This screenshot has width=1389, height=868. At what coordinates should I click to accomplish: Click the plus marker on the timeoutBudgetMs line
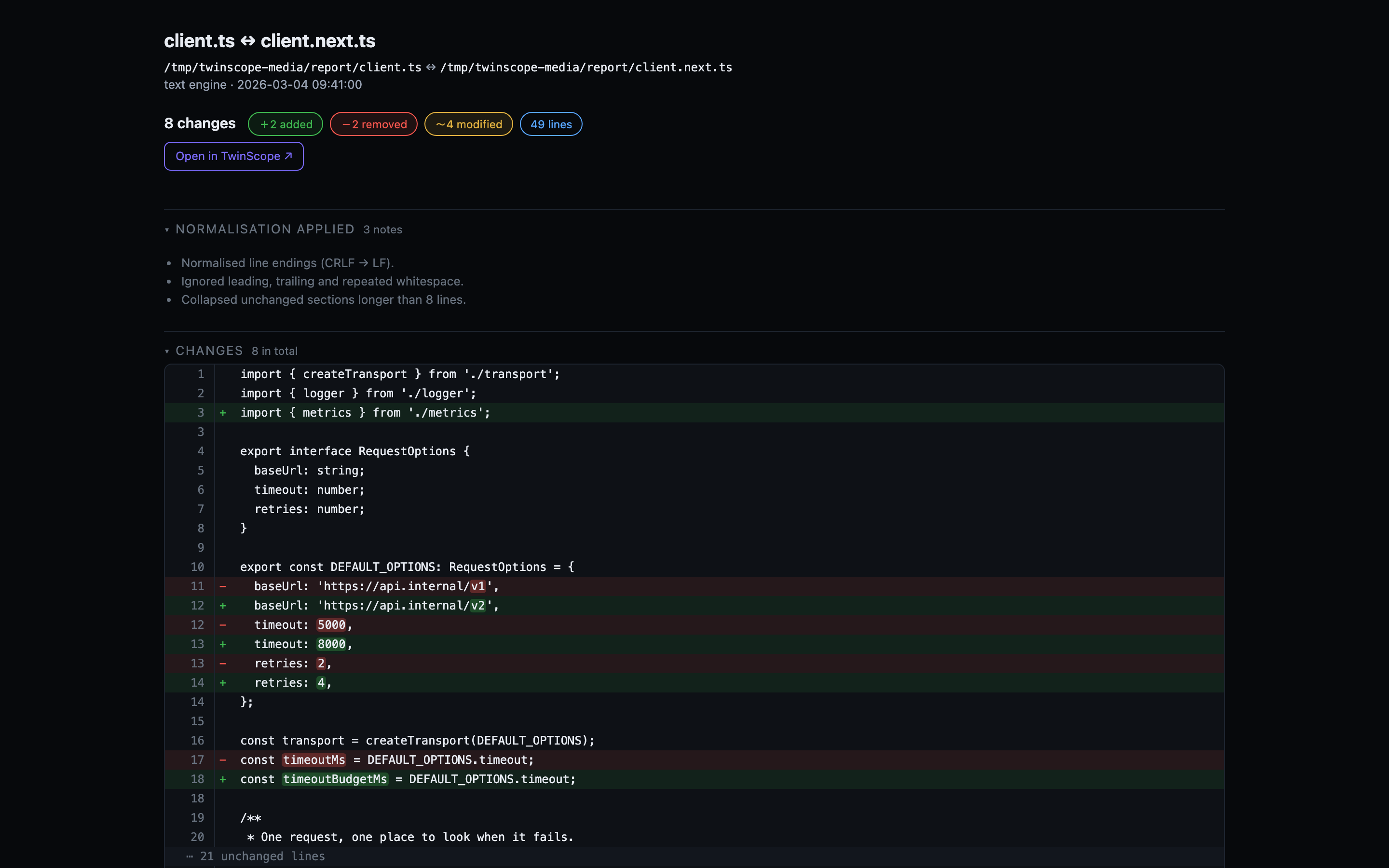click(223, 779)
